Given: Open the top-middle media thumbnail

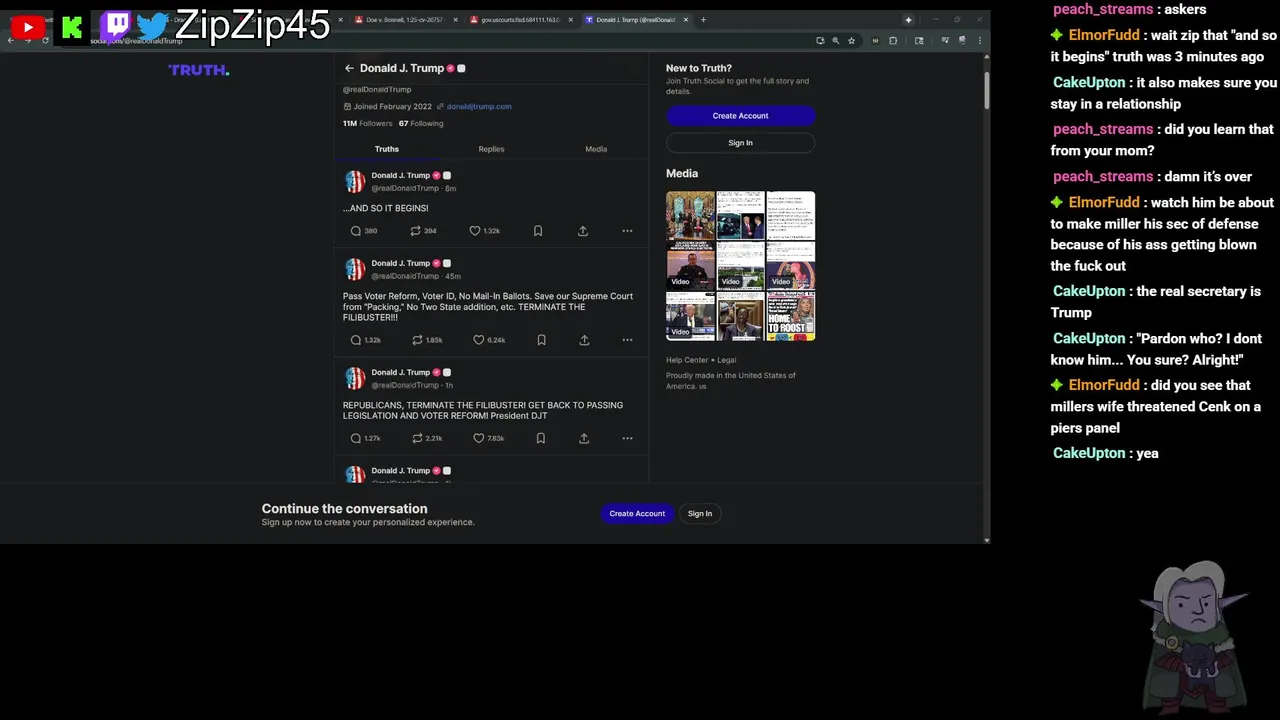Looking at the screenshot, I should (740, 215).
